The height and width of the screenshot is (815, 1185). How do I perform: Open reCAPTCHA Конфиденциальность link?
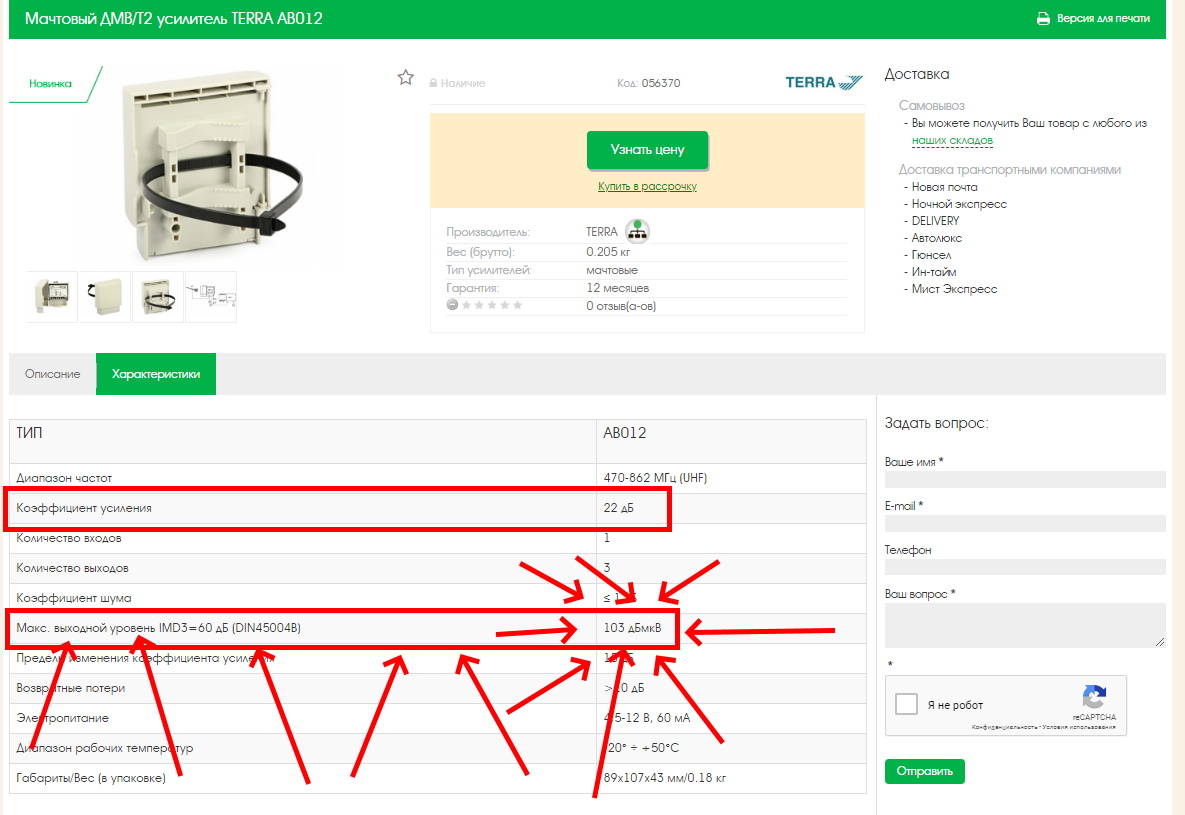click(1003, 727)
